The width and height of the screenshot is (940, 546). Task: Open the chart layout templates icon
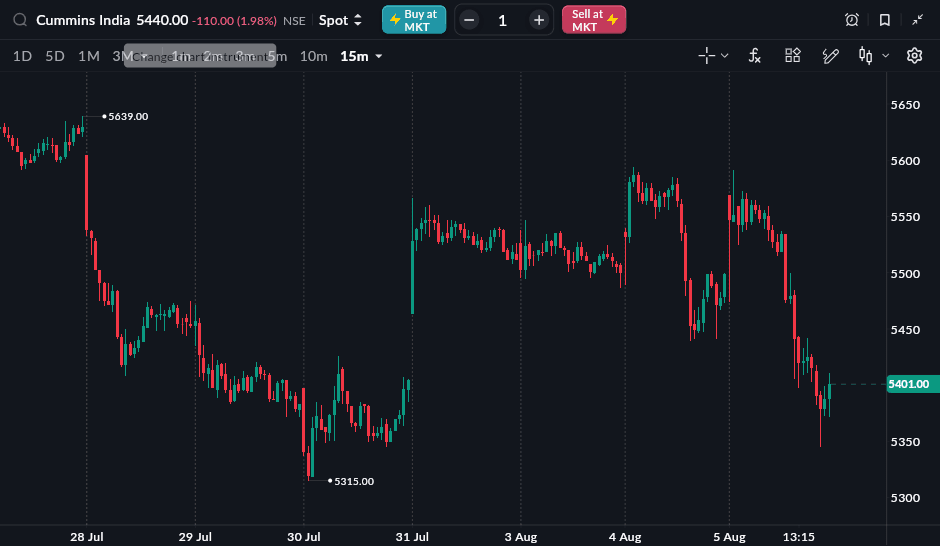coord(793,56)
